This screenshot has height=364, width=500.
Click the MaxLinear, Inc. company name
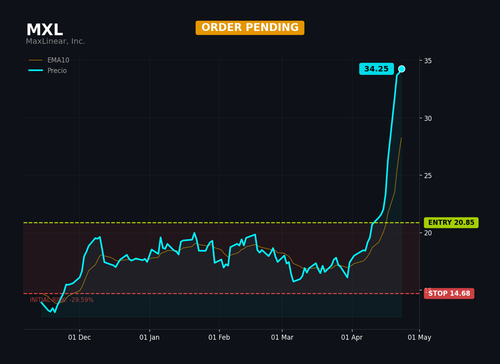coord(55,41)
